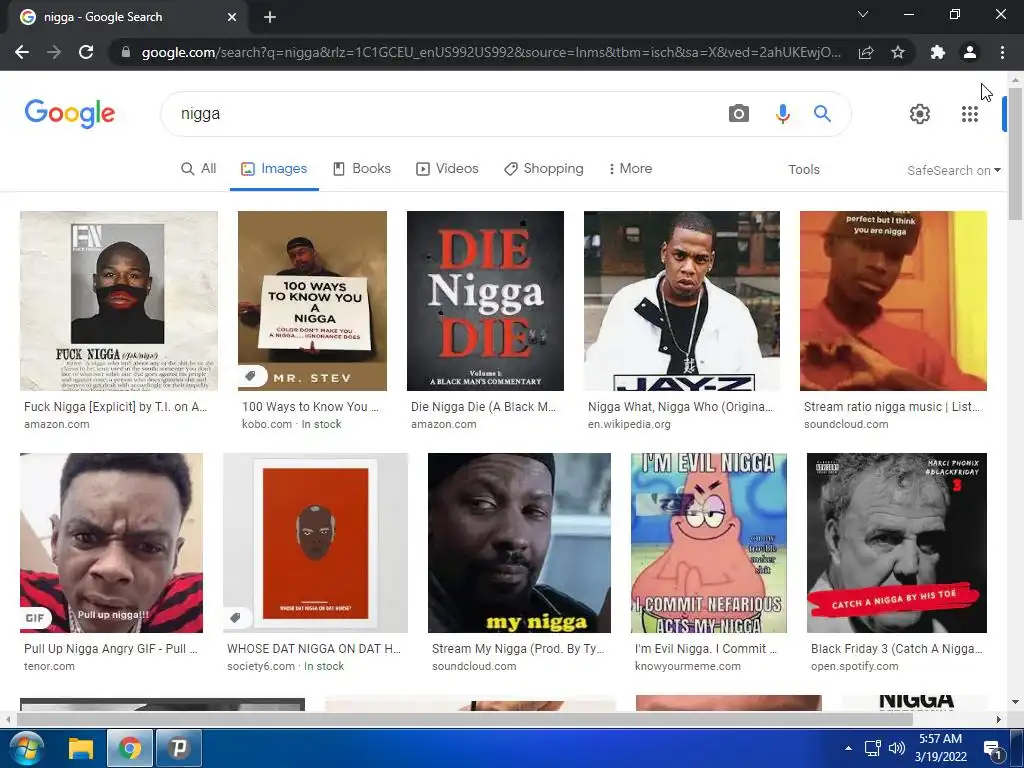
Task: Close the Google Search browser tab
Action: pos(232,17)
